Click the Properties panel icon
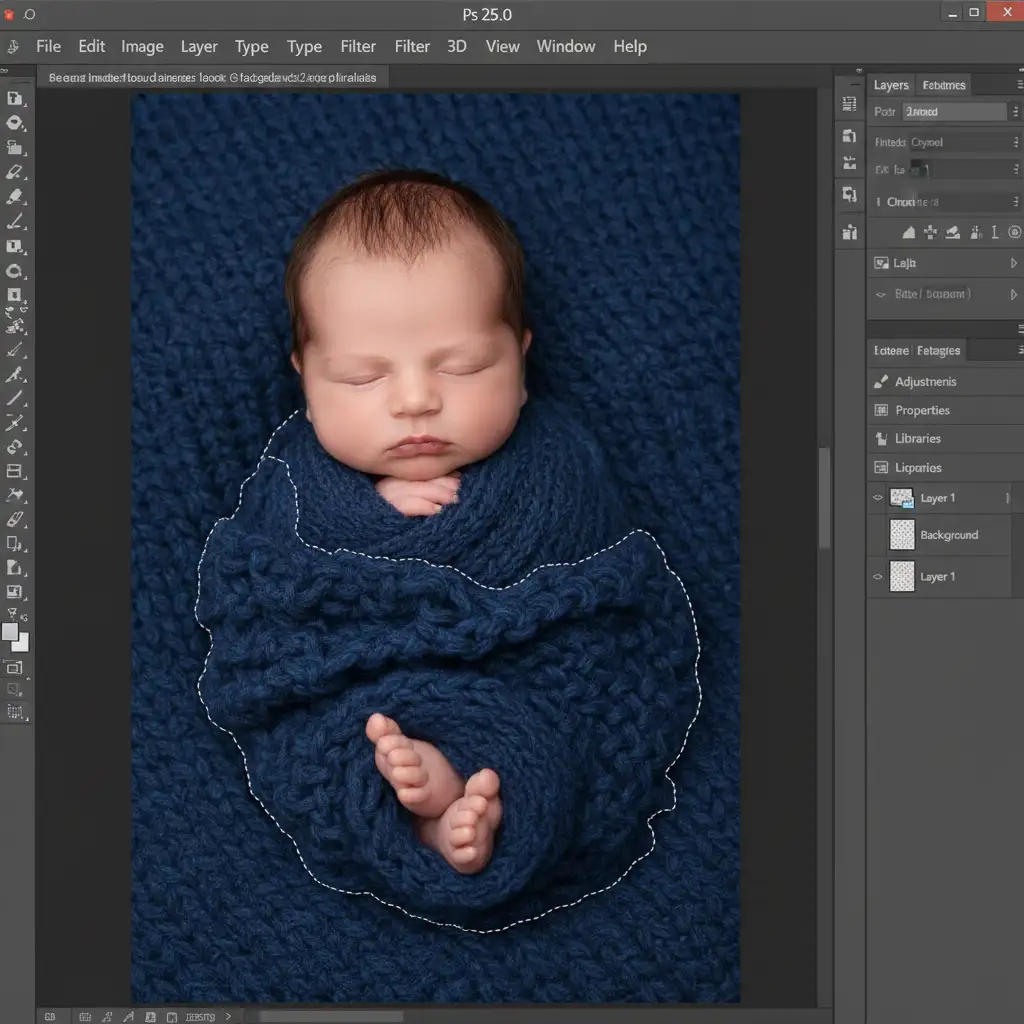The width and height of the screenshot is (1024, 1024). (881, 410)
